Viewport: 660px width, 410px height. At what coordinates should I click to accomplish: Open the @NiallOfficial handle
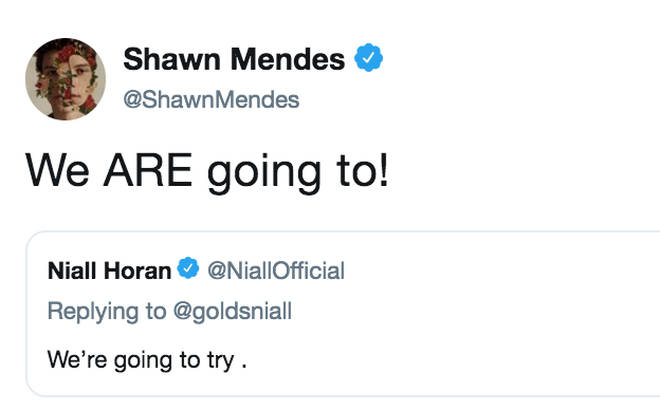coord(276,271)
